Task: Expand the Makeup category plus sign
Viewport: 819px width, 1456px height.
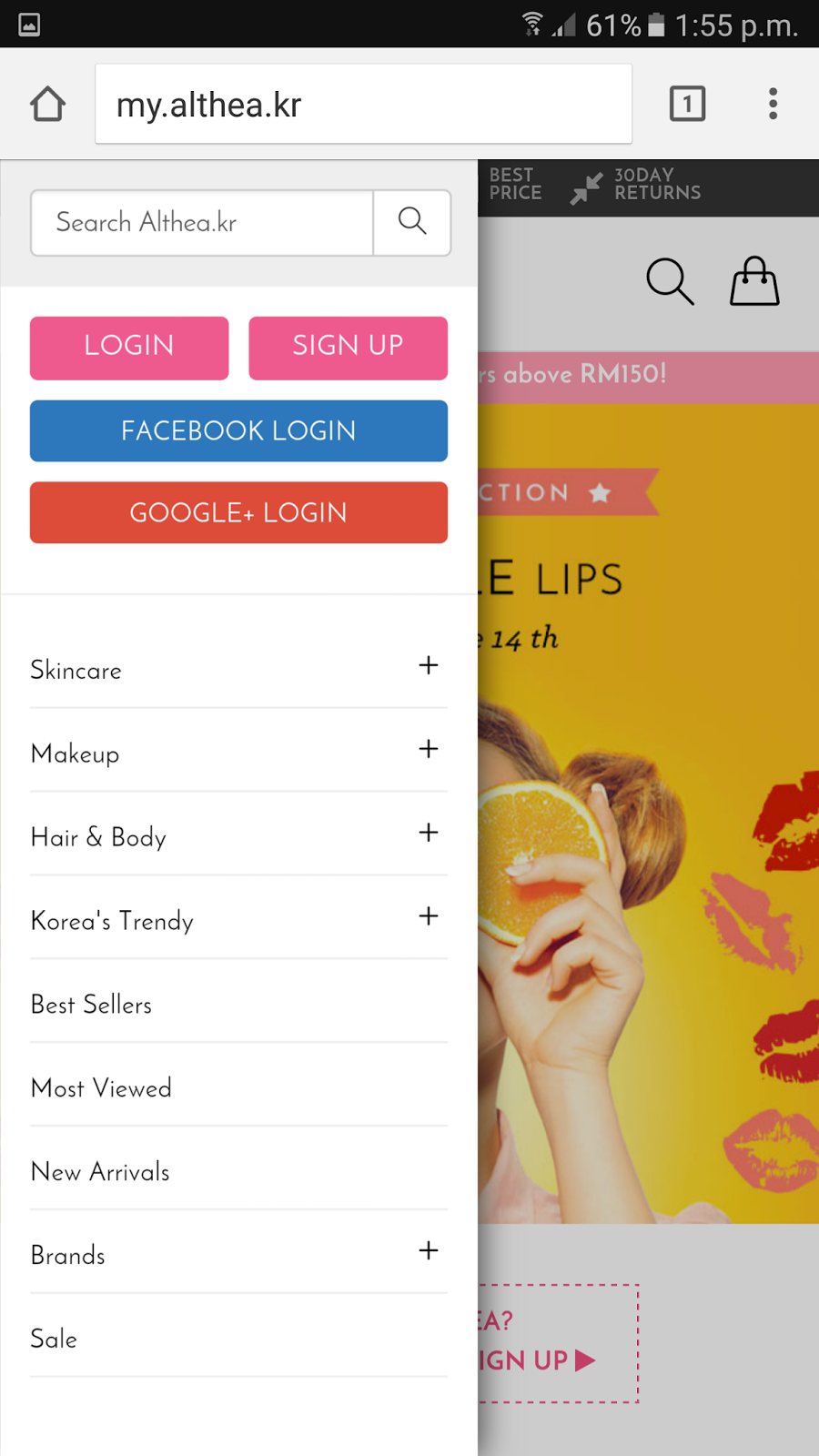Action: tap(429, 749)
